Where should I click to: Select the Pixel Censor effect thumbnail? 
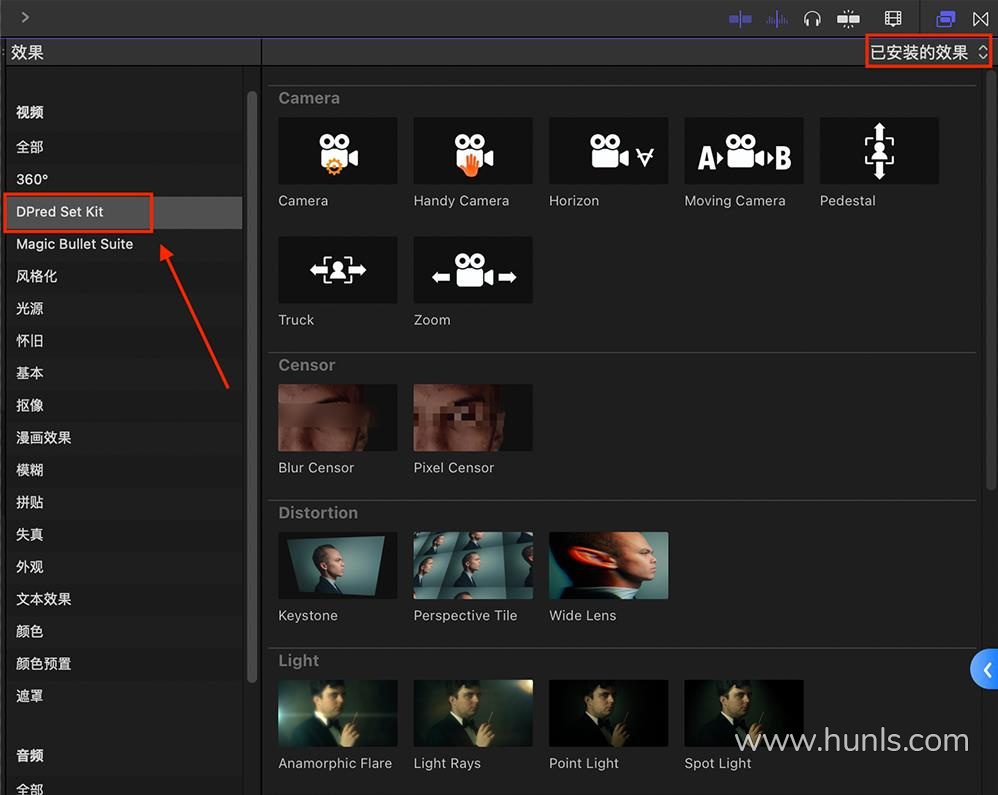(473, 418)
